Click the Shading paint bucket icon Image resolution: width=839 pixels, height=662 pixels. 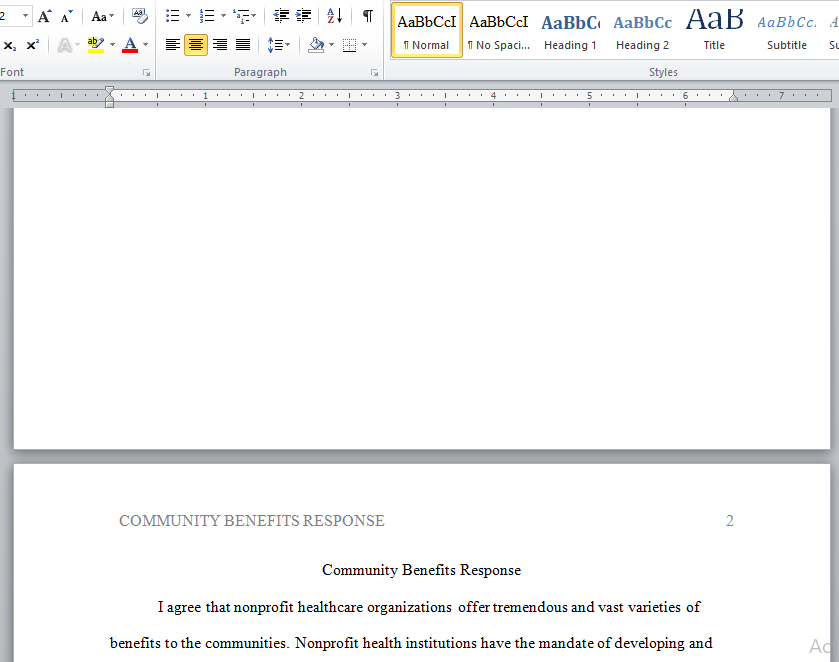tap(316, 45)
